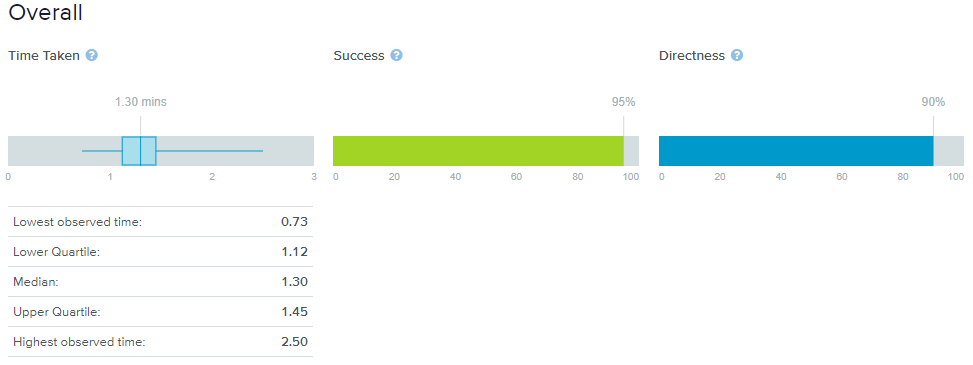Select the Lower Quartile row
Viewport: 973px width, 365px height.
(160, 251)
